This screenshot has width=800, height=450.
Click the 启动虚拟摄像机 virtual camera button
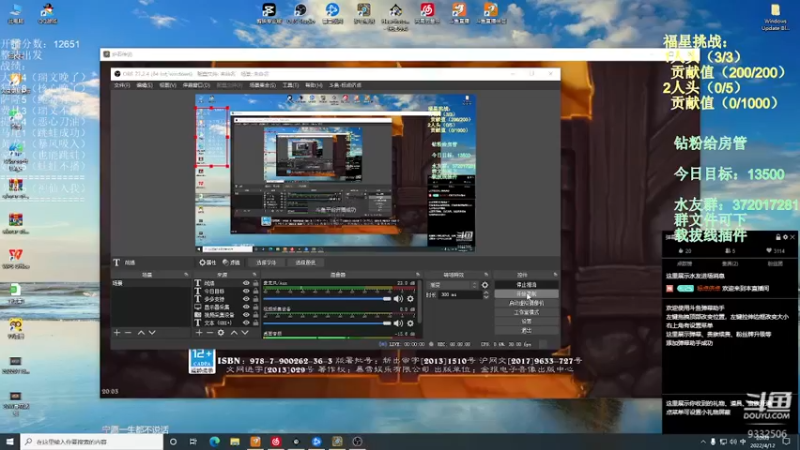coord(527,303)
